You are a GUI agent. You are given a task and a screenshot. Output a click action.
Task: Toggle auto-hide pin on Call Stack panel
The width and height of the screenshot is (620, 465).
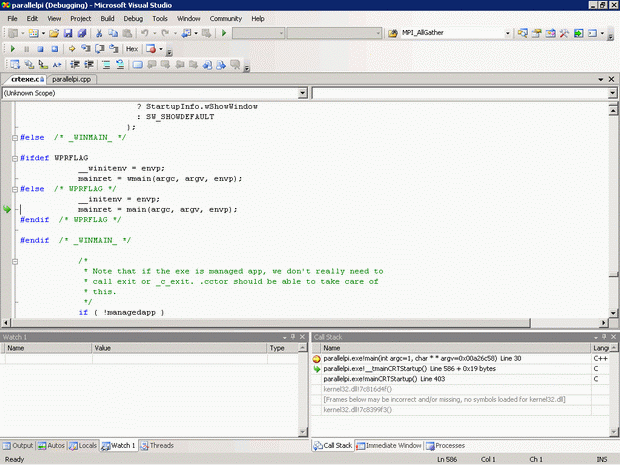[x=604, y=337]
